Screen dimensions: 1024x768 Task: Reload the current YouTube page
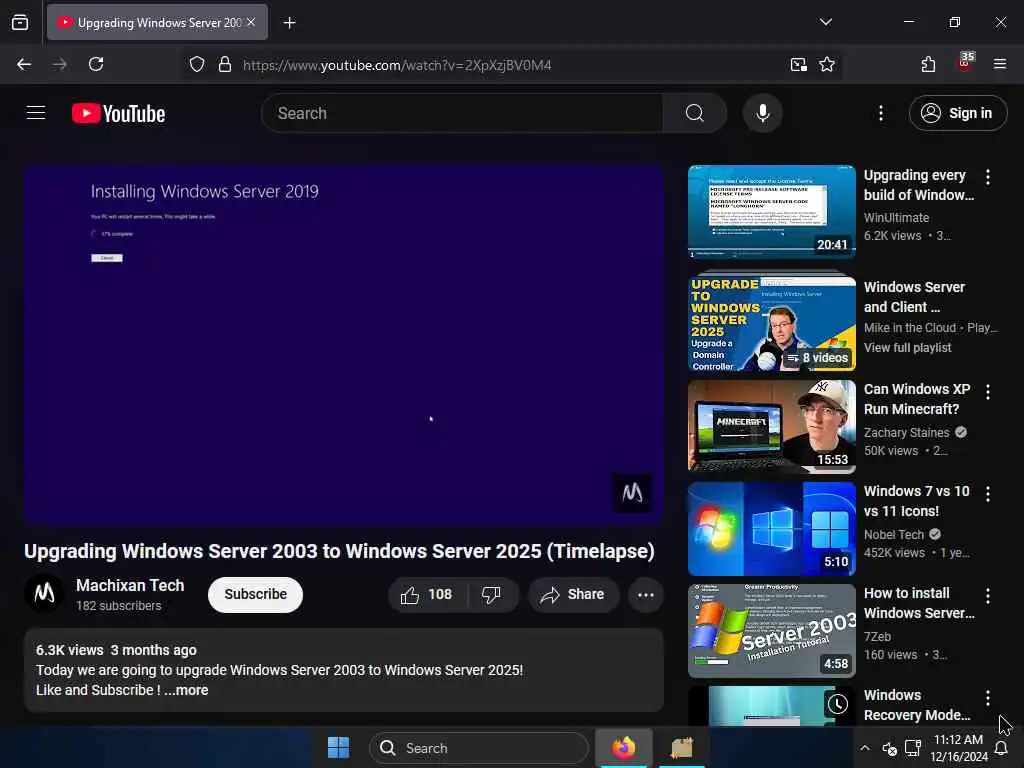click(96, 64)
